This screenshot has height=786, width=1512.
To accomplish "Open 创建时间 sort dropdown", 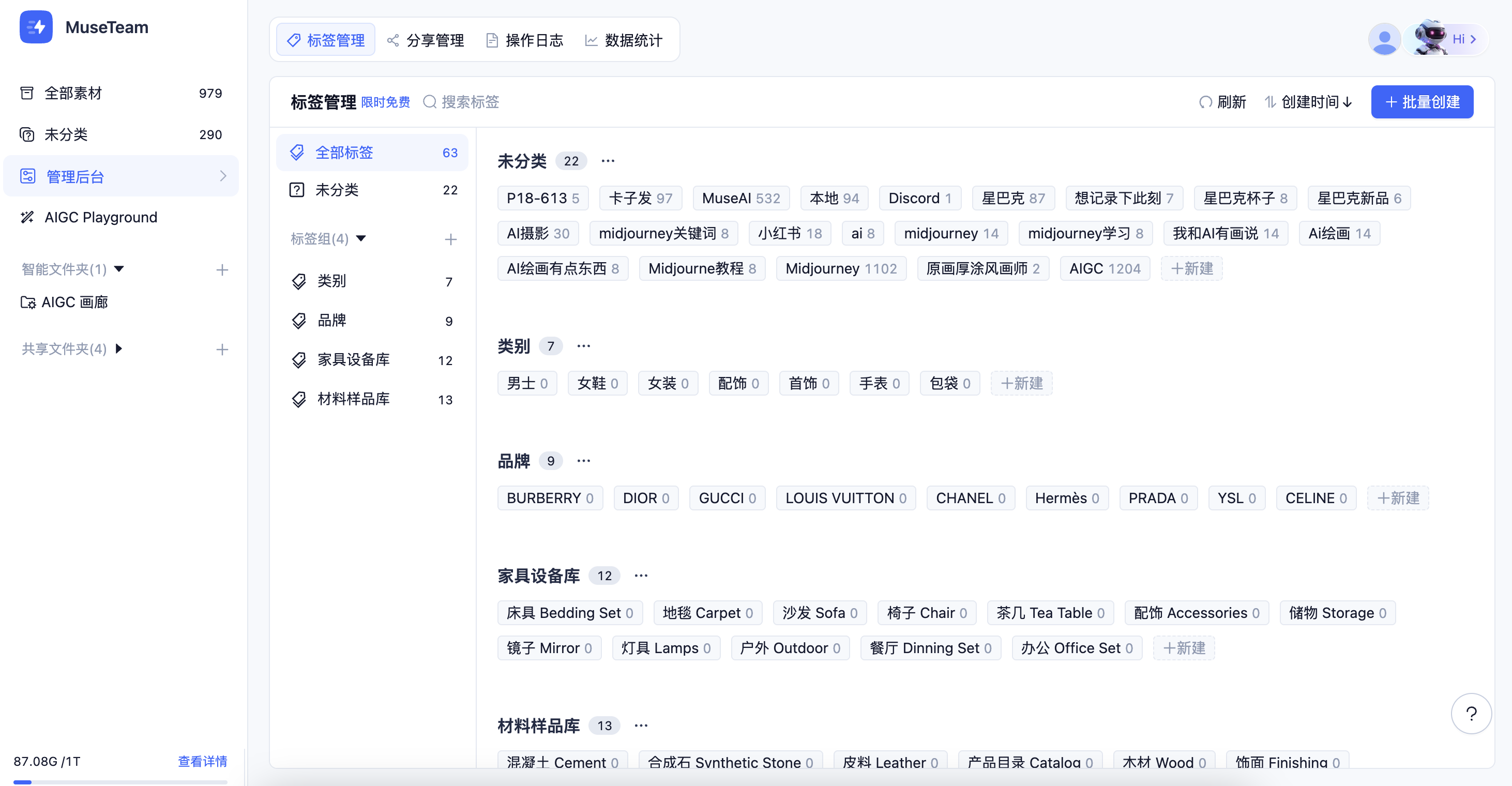I will (1309, 102).
